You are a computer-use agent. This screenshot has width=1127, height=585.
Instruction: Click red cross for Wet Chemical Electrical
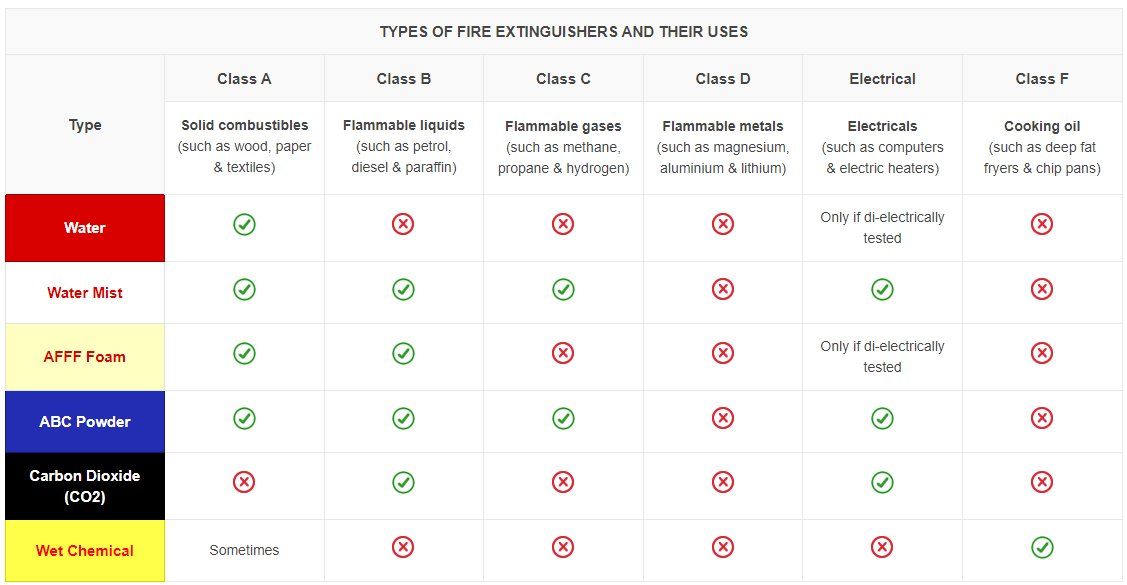(882, 548)
